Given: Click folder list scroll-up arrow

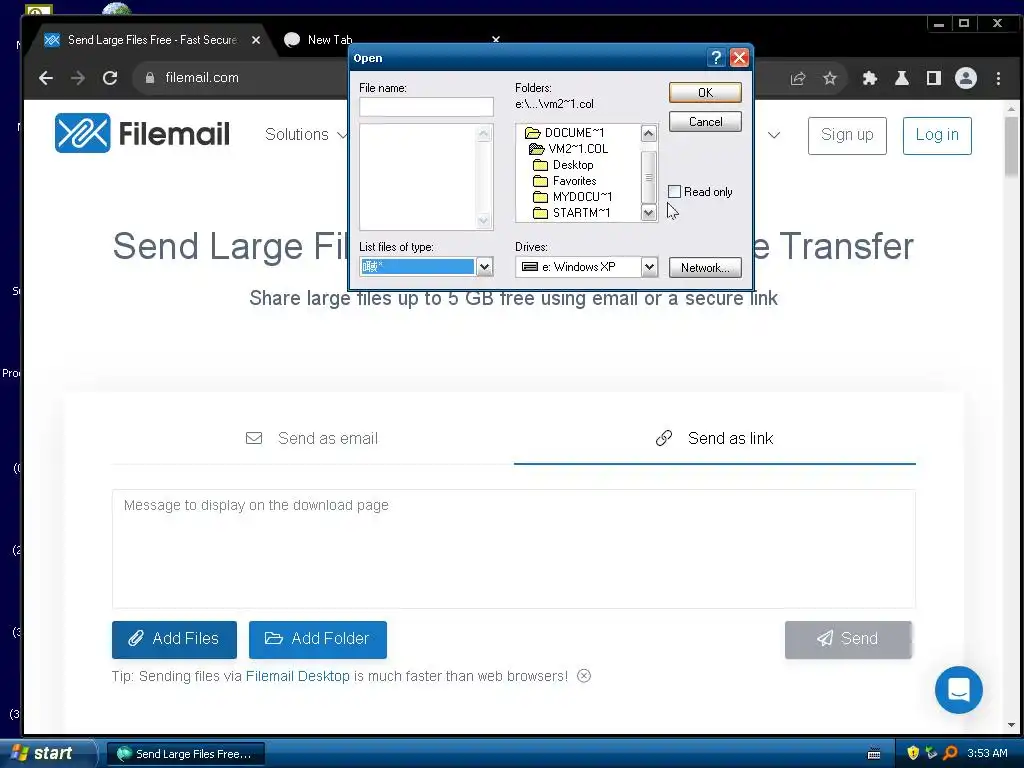Looking at the screenshot, I should pos(648,133).
